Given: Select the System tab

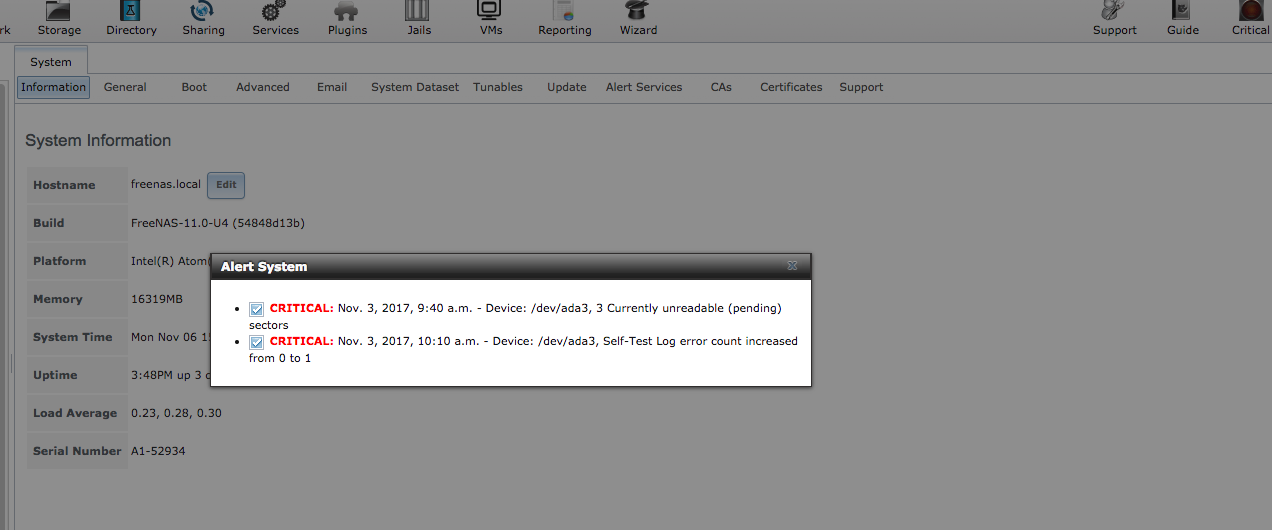Looking at the screenshot, I should tap(51, 62).
